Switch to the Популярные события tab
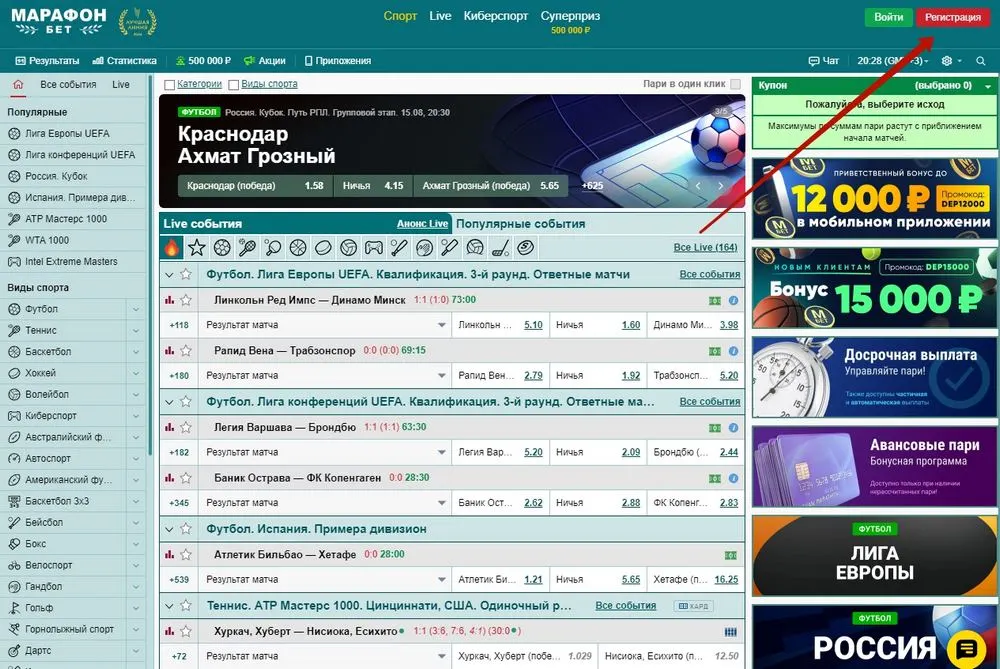Viewport: 1000px width, 669px height. pos(520,224)
